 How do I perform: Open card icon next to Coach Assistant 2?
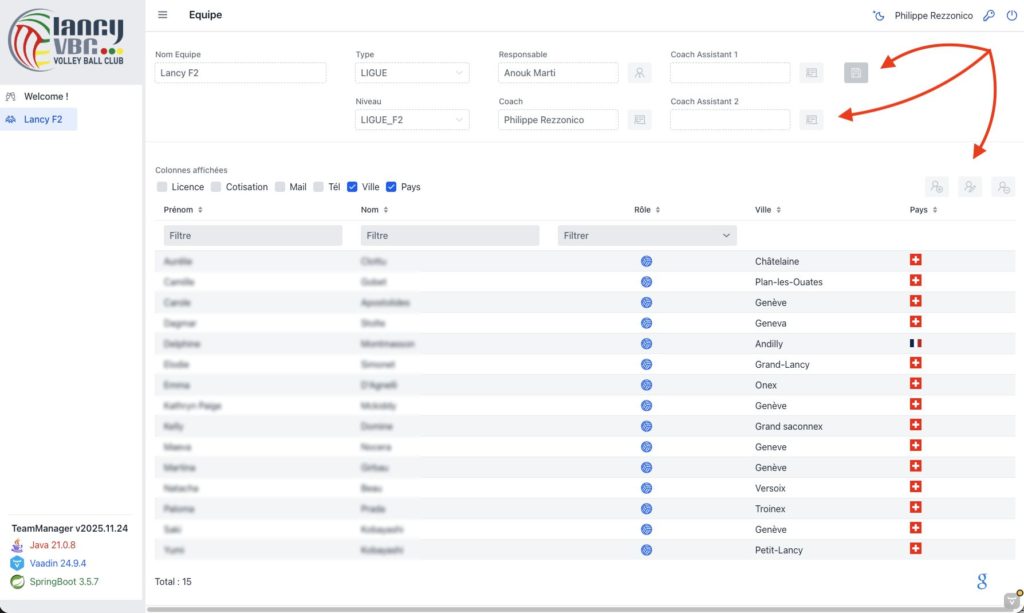coord(811,120)
